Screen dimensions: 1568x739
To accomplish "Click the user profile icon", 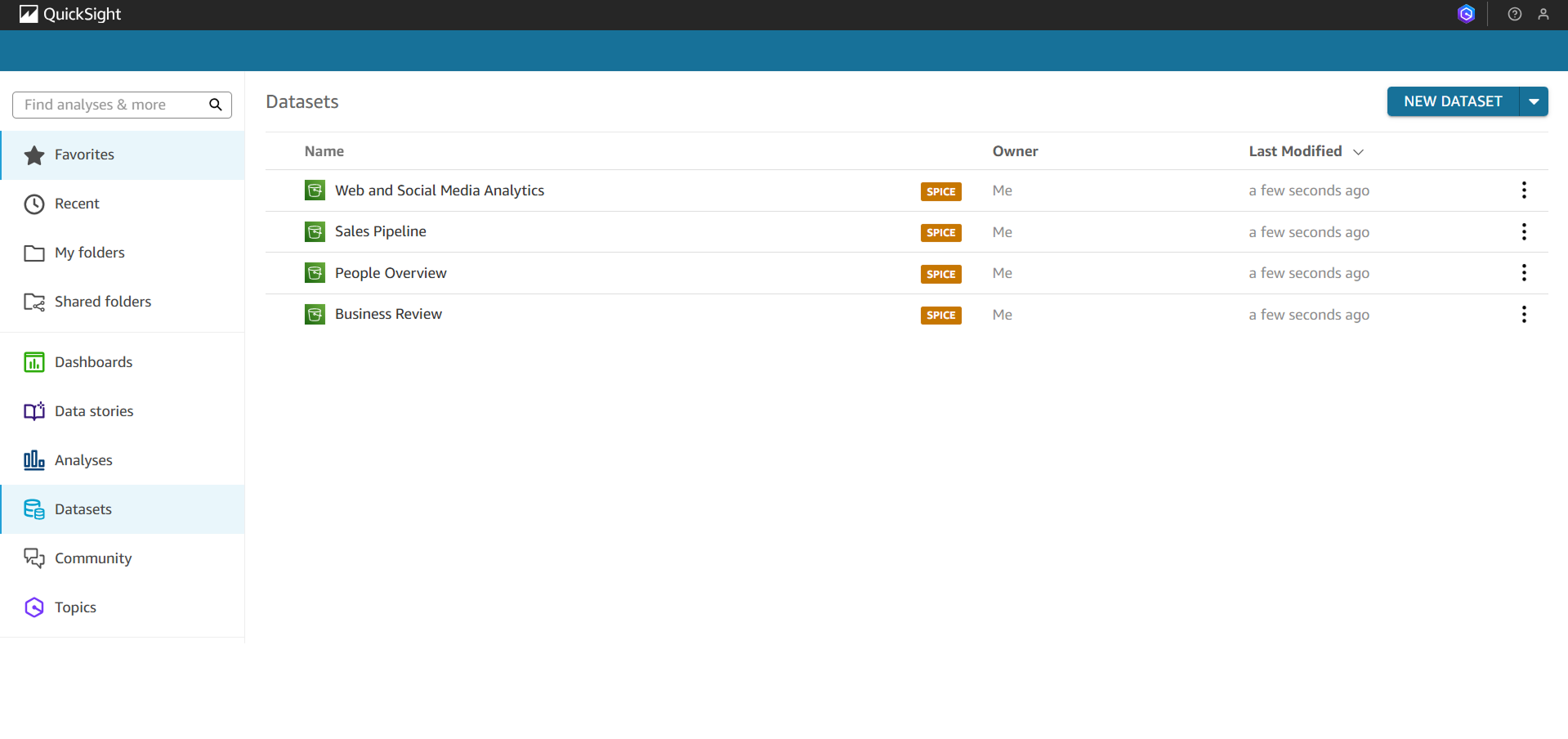I will click(x=1543, y=14).
